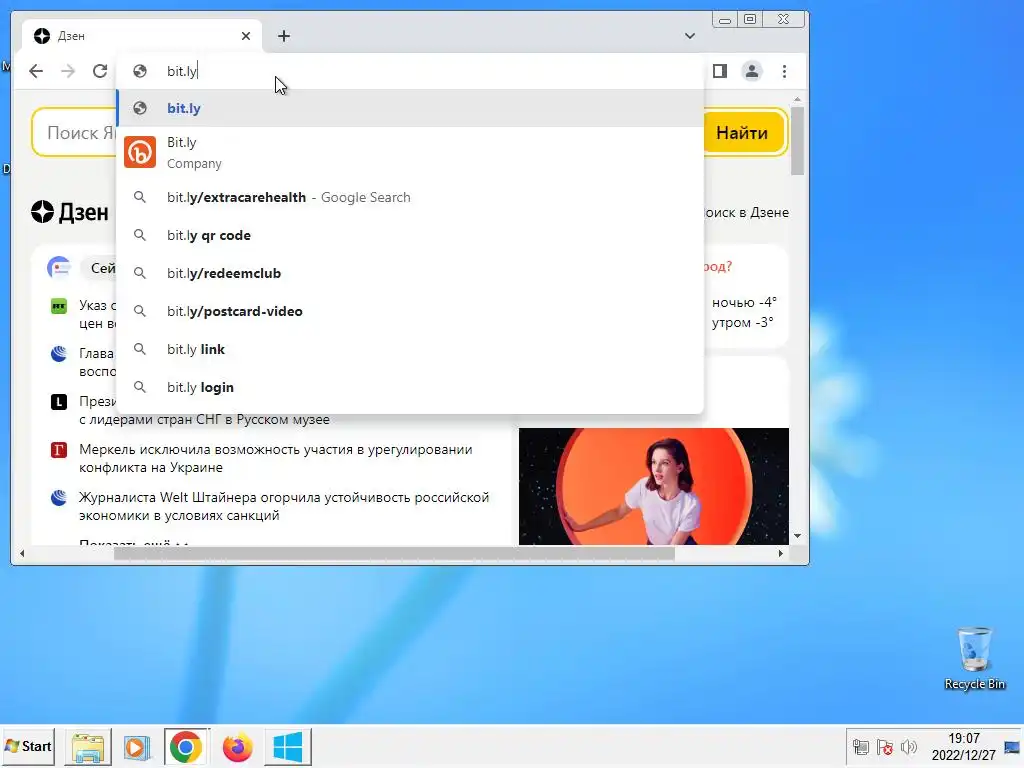Select the bit.ly/redeemclub suggestion
Image resolution: width=1024 pixels, height=768 pixels.
click(410, 273)
